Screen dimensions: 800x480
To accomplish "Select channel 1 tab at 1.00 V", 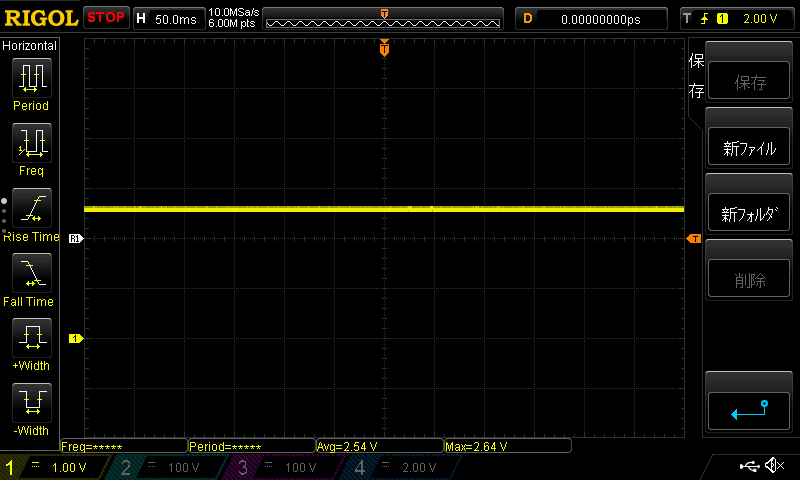I will pyautogui.click(x=54, y=467).
